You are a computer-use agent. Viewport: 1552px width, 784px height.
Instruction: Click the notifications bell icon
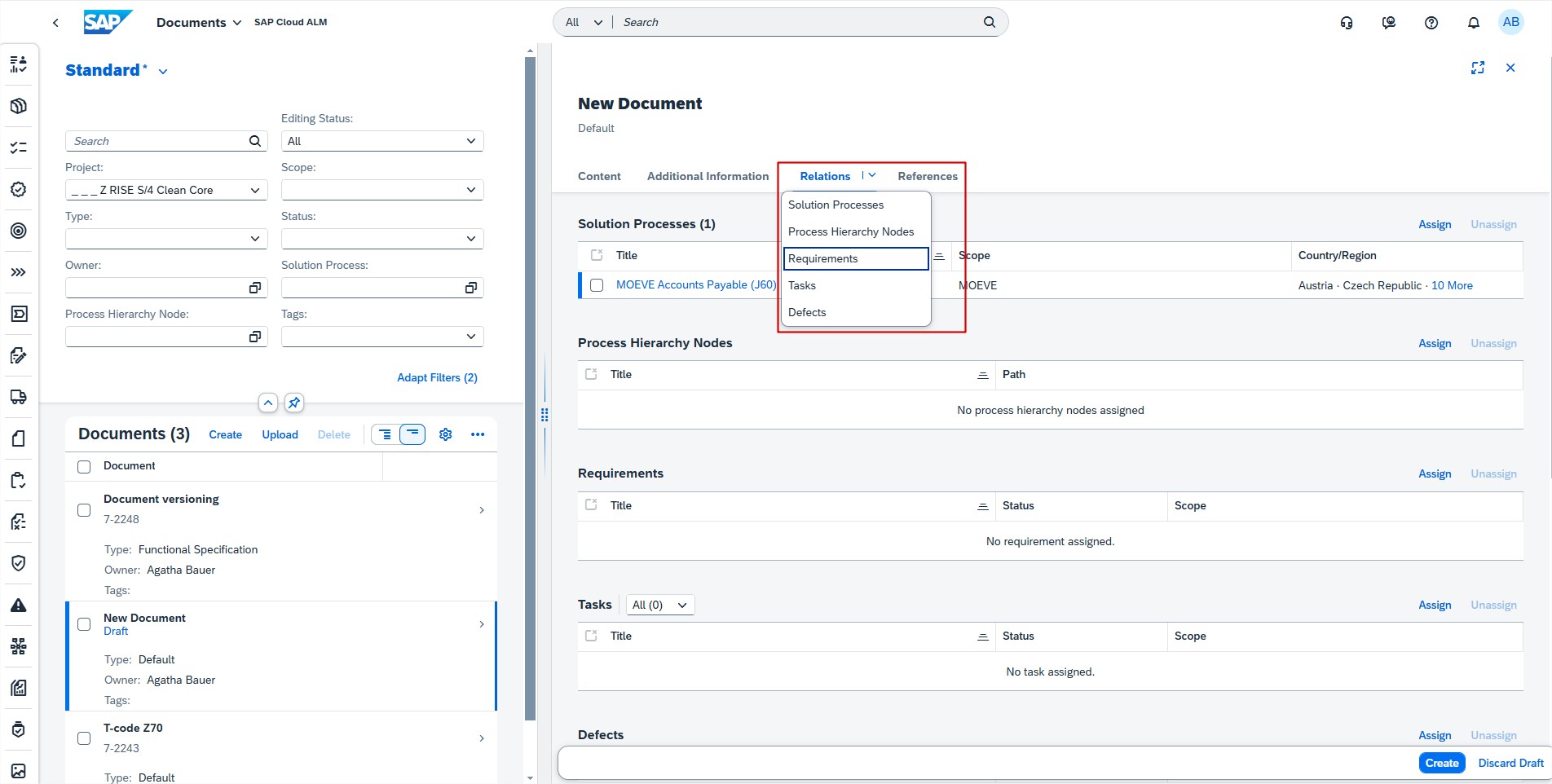pos(1473,23)
